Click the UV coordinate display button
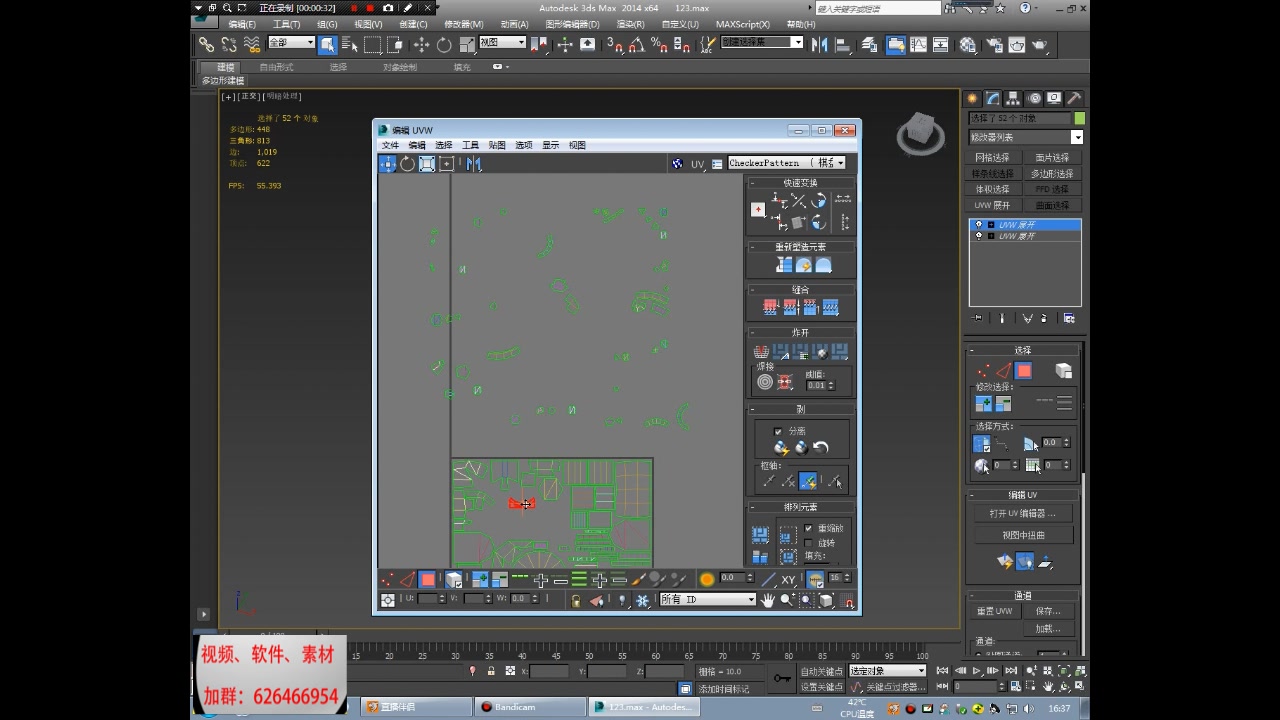The width and height of the screenshot is (1280, 720). tap(697, 164)
